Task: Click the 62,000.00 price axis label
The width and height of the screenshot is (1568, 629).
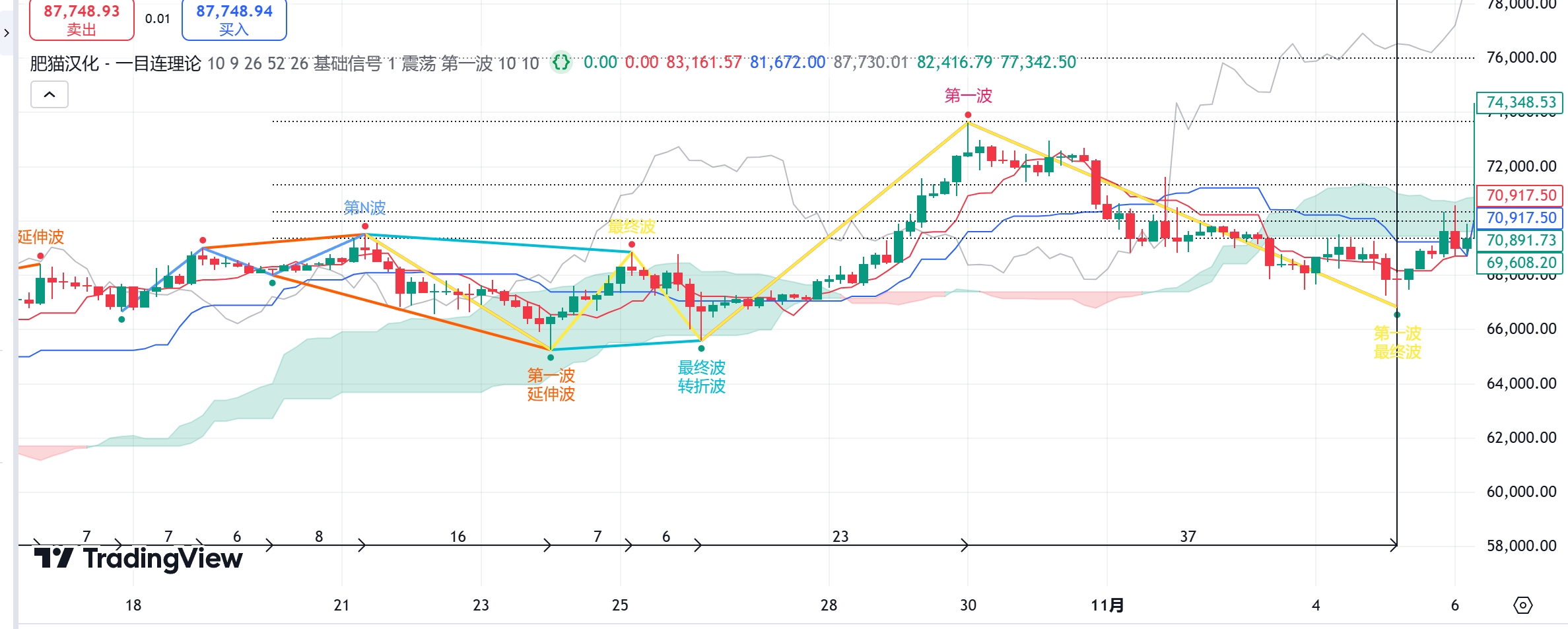Action: click(x=1521, y=438)
